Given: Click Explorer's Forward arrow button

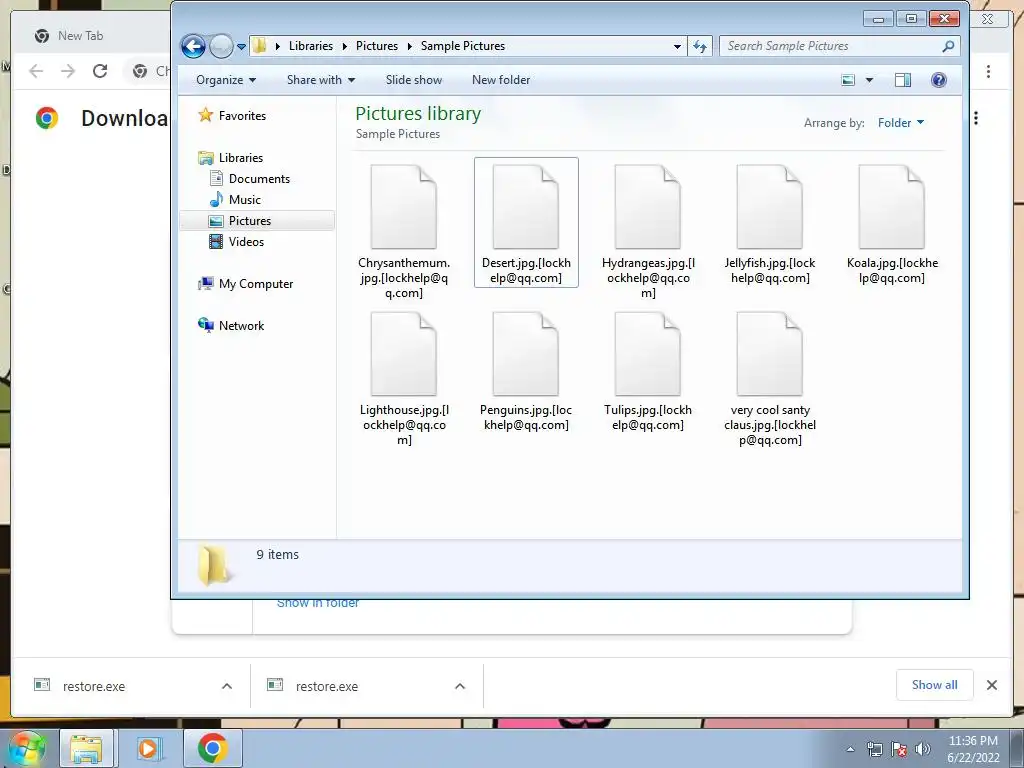Looking at the screenshot, I should pos(221,46).
